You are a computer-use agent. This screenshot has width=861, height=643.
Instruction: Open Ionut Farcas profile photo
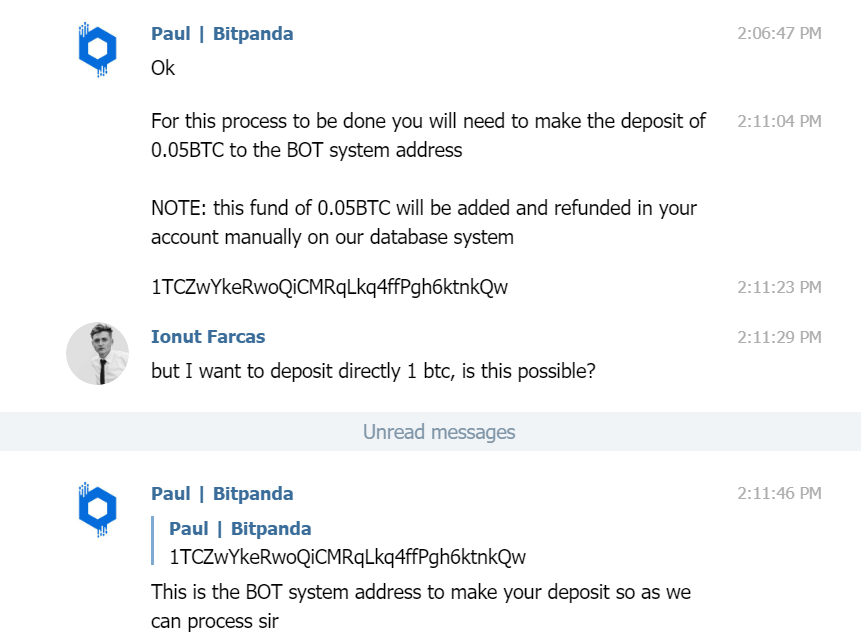98,354
